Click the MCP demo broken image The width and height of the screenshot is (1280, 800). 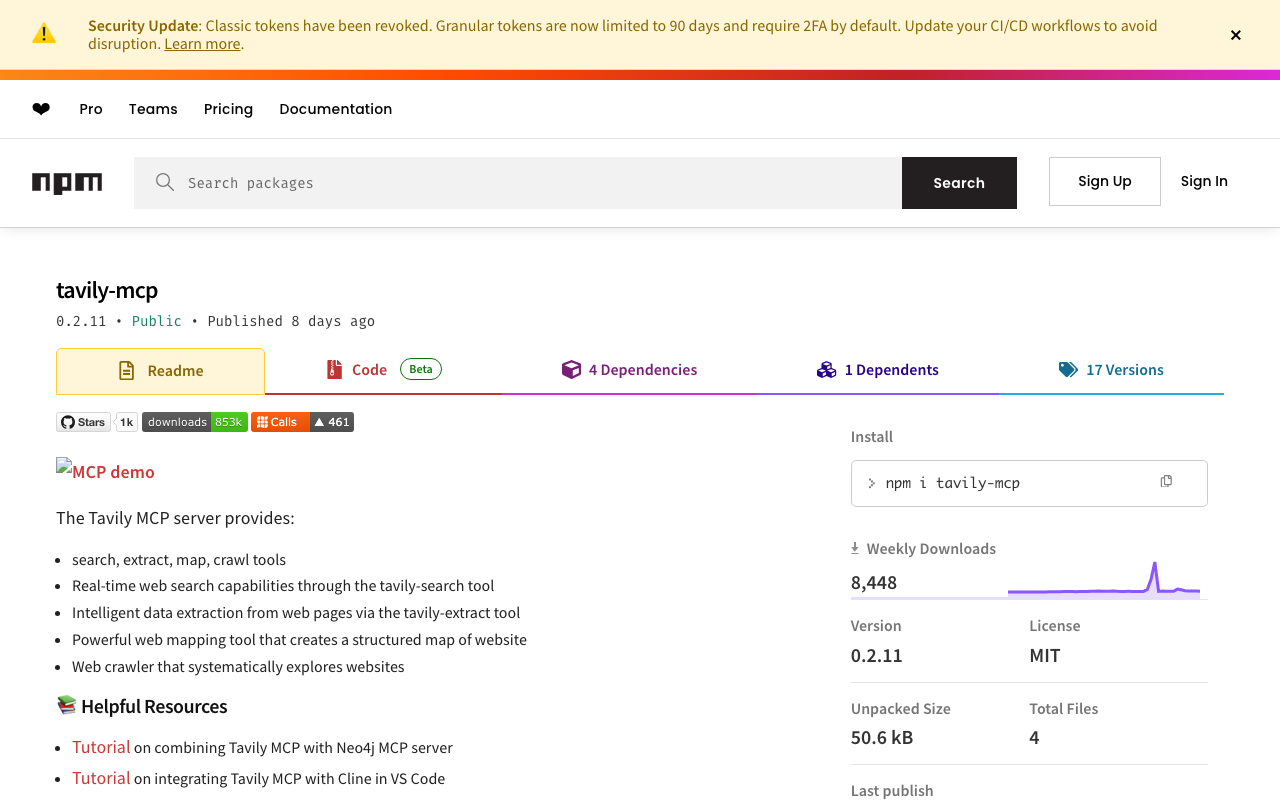click(105, 471)
